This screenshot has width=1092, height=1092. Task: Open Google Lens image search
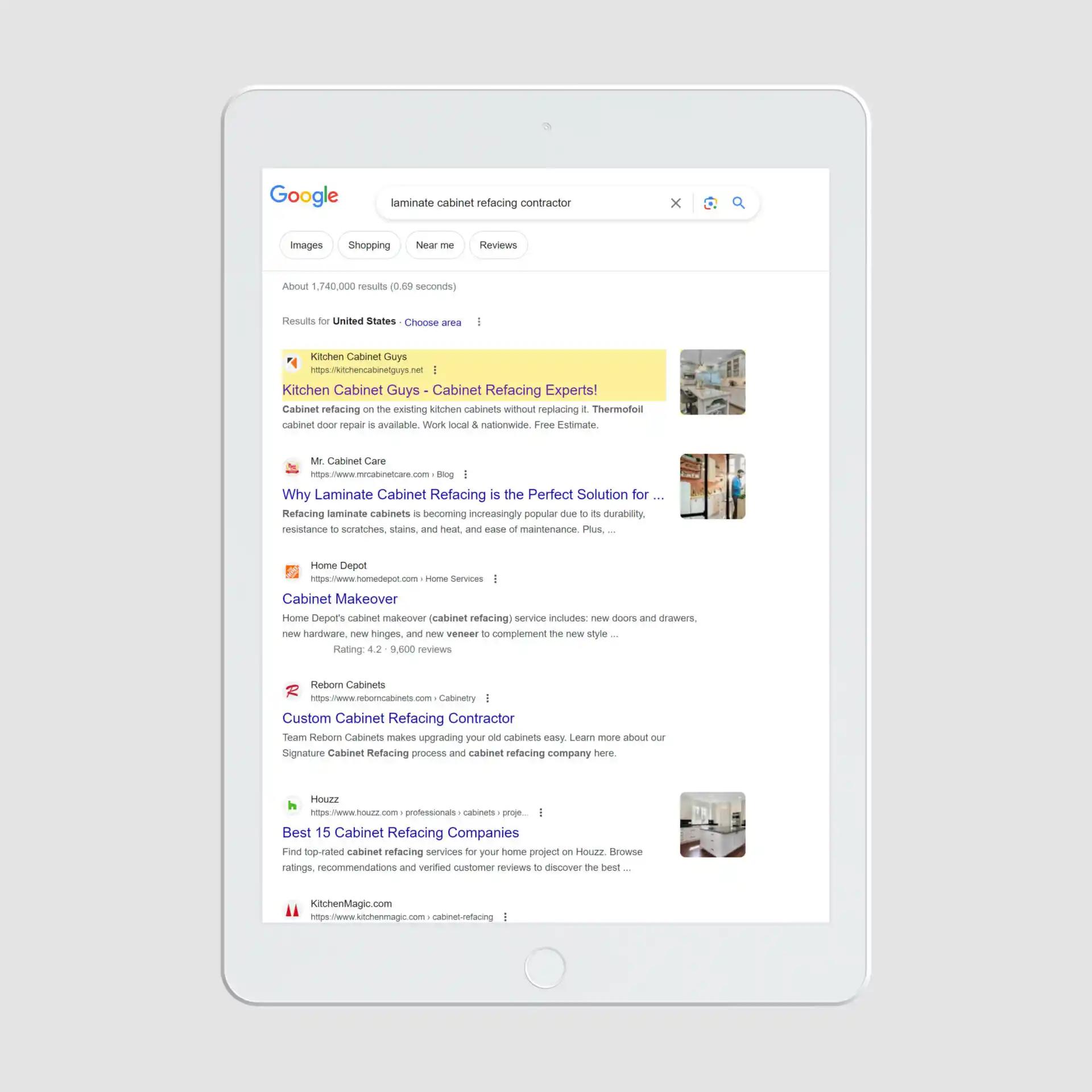click(x=710, y=203)
